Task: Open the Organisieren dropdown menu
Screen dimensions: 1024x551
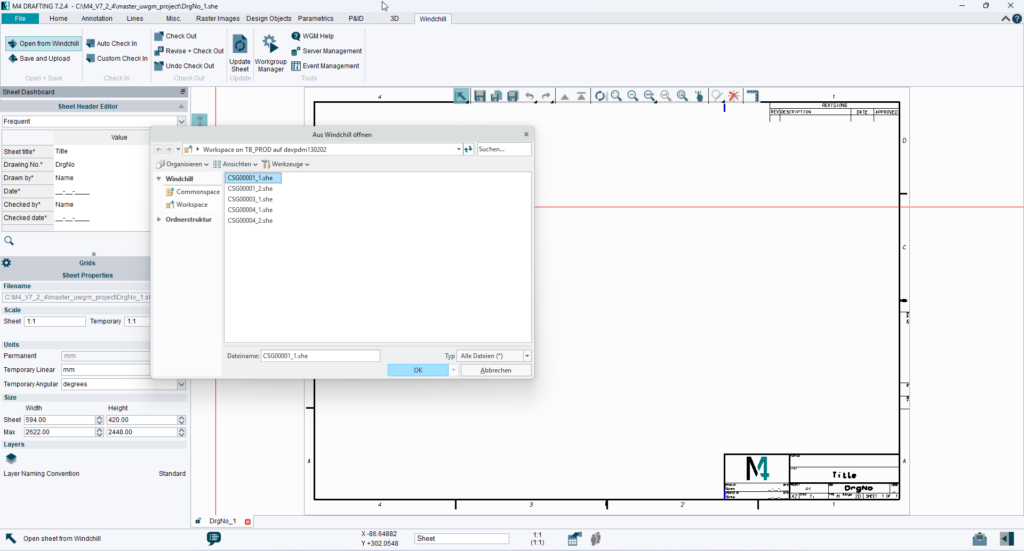Action: tap(183, 164)
